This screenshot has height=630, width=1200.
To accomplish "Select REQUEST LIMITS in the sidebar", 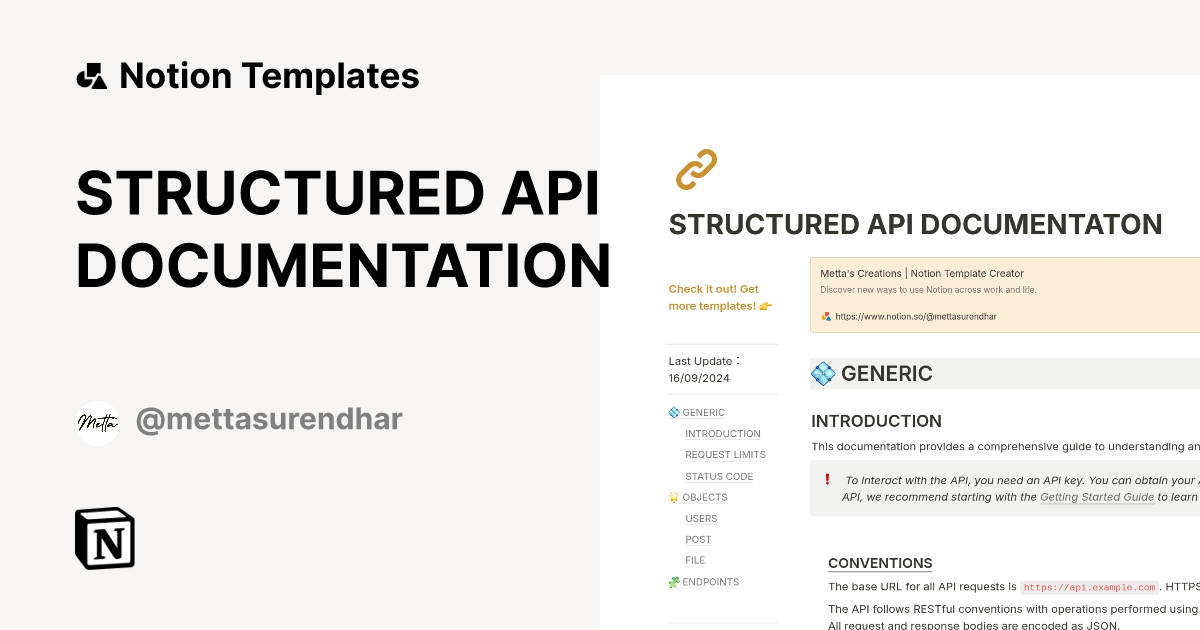I will [x=725, y=455].
